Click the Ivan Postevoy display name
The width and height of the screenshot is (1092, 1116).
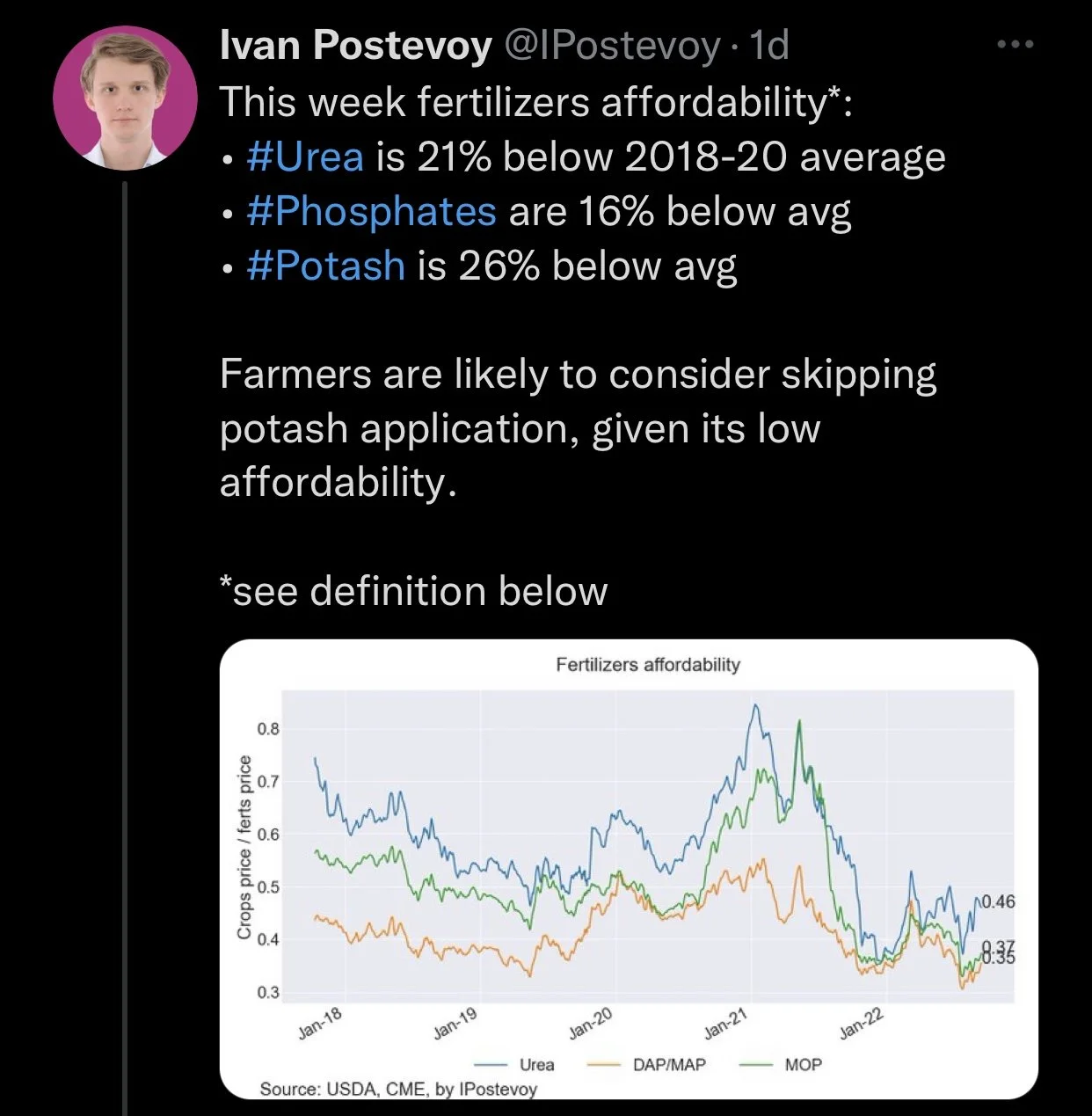pyautogui.click(x=354, y=45)
